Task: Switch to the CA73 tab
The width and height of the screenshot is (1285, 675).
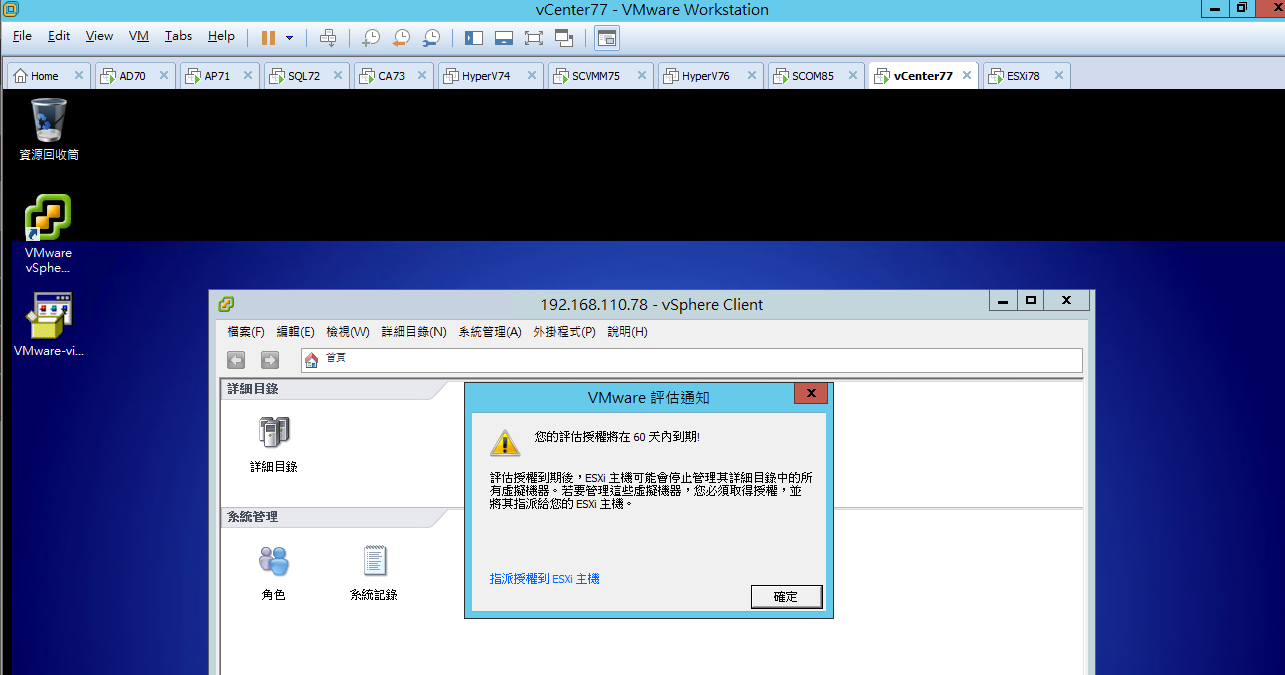Action: click(x=393, y=76)
